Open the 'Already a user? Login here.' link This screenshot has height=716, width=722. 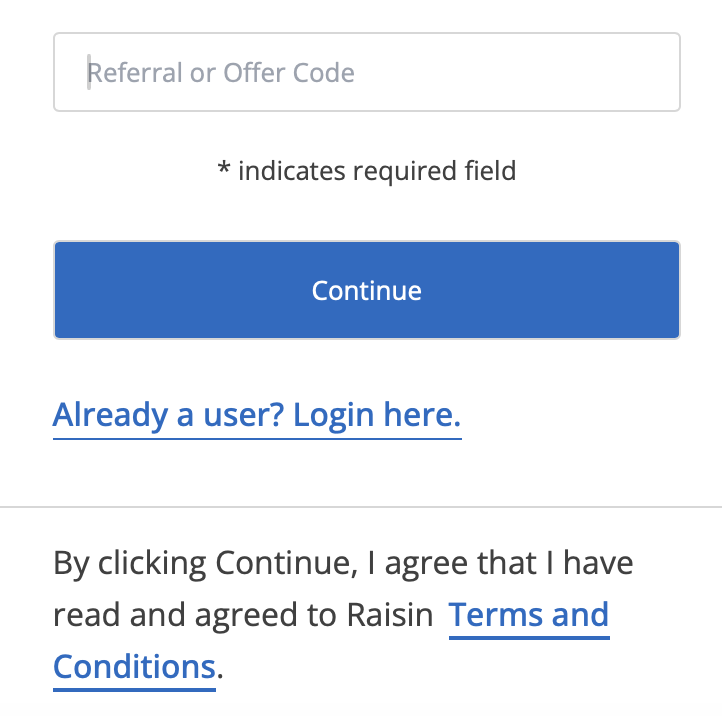[x=257, y=414]
